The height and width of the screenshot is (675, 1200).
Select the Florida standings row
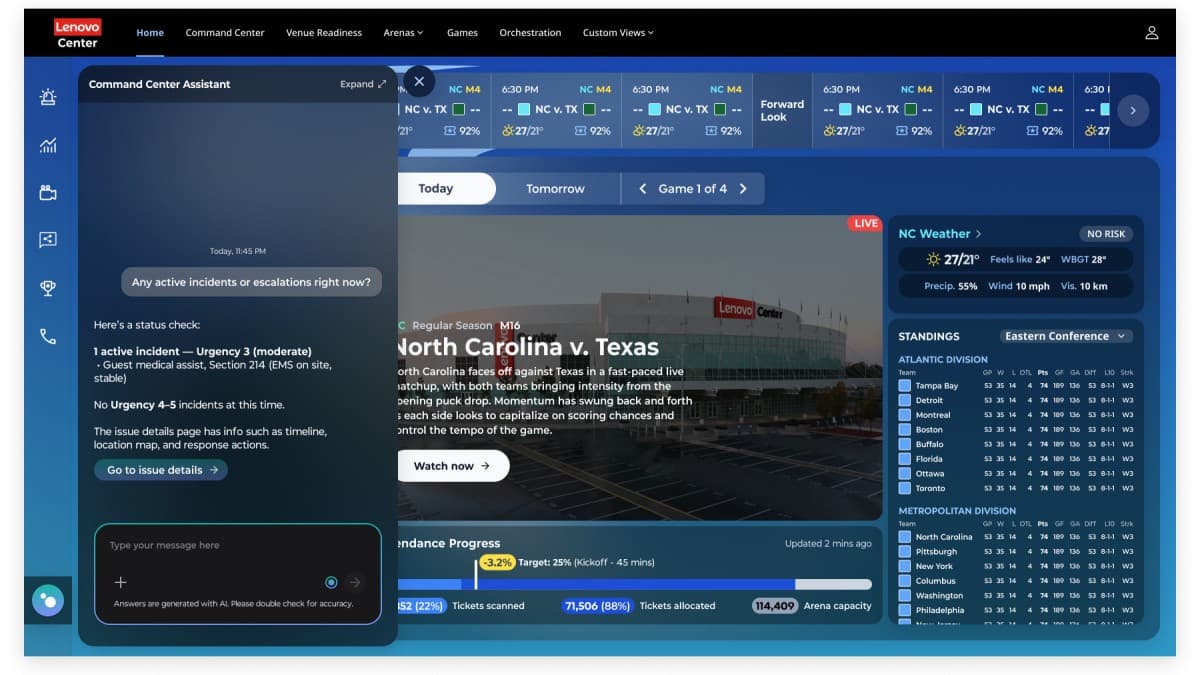pyautogui.click(x=1016, y=459)
